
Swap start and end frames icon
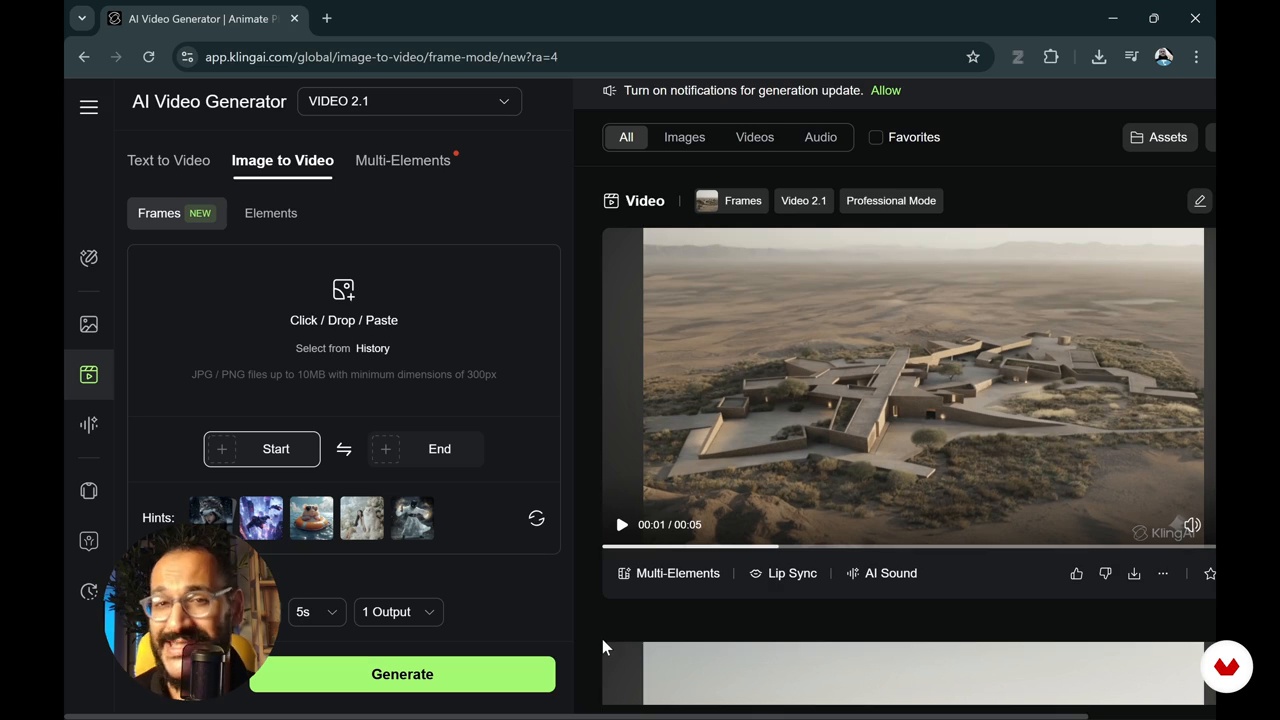click(x=344, y=450)
